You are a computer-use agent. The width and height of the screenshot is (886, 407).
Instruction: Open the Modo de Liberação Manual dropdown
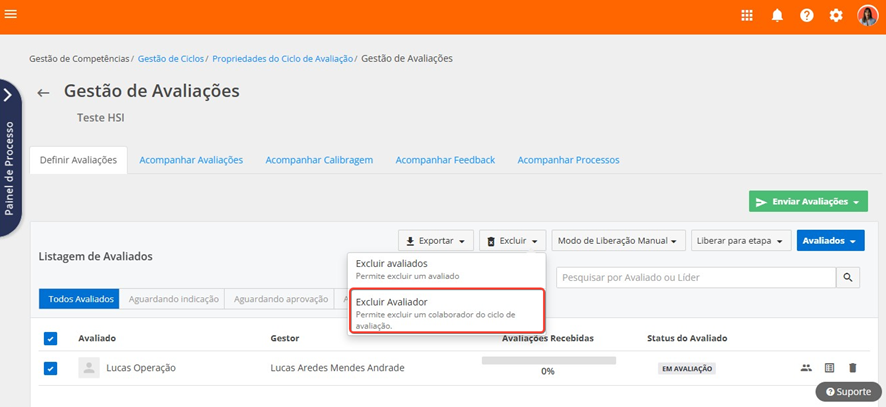[x=618, y=241]
